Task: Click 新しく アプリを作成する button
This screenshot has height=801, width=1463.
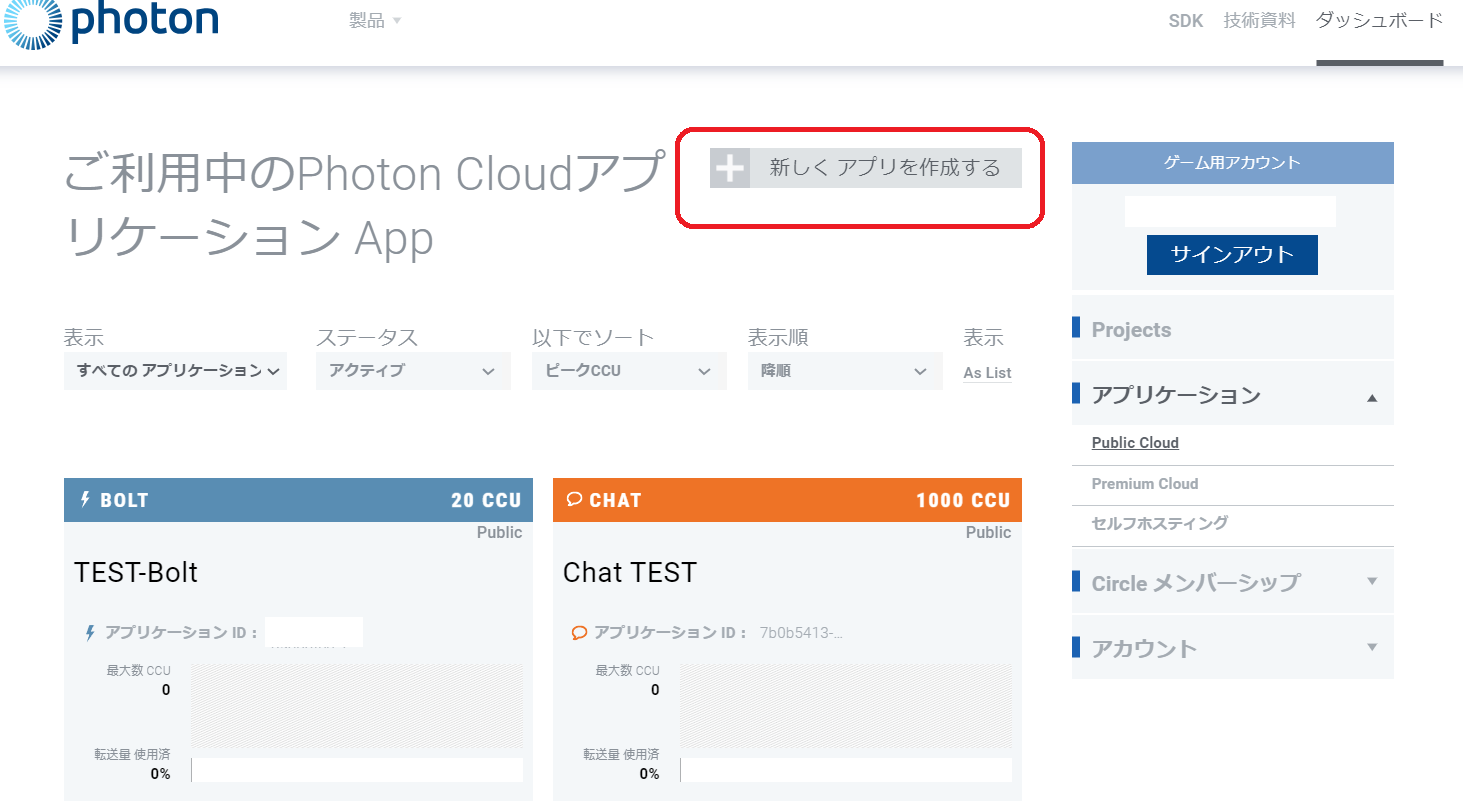Action: click(x=866, y=168)
